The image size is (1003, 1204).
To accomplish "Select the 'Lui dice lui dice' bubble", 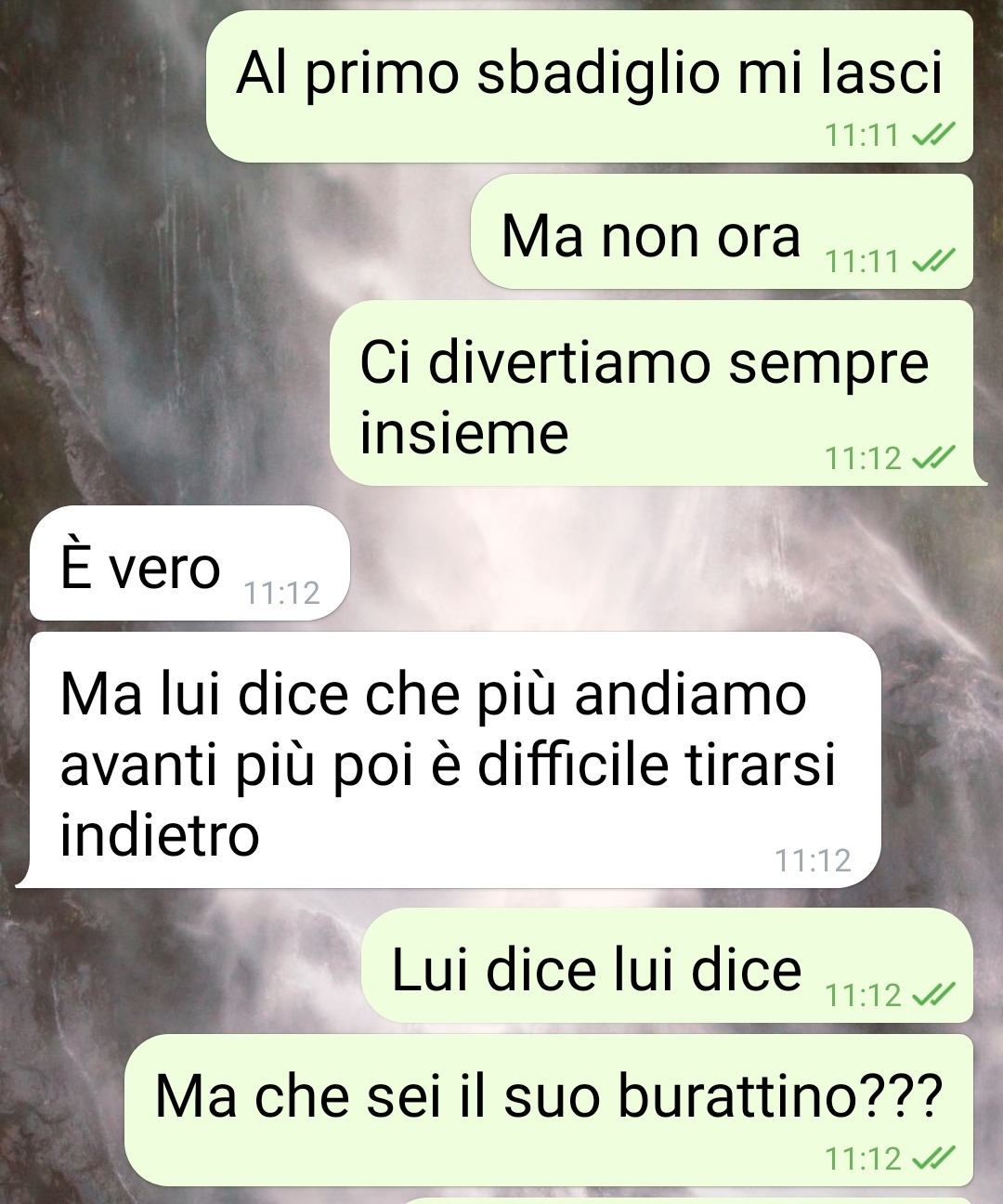I will [667, 965].
